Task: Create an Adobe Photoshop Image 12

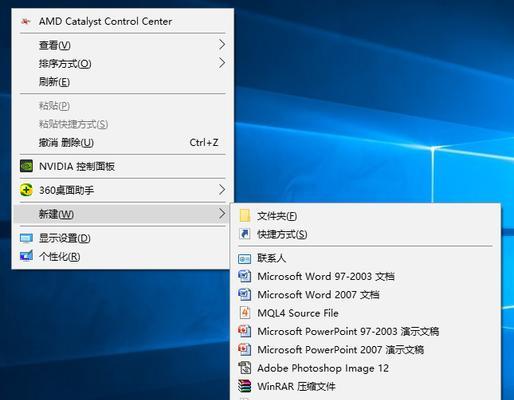Action: (x=365, y=368)
